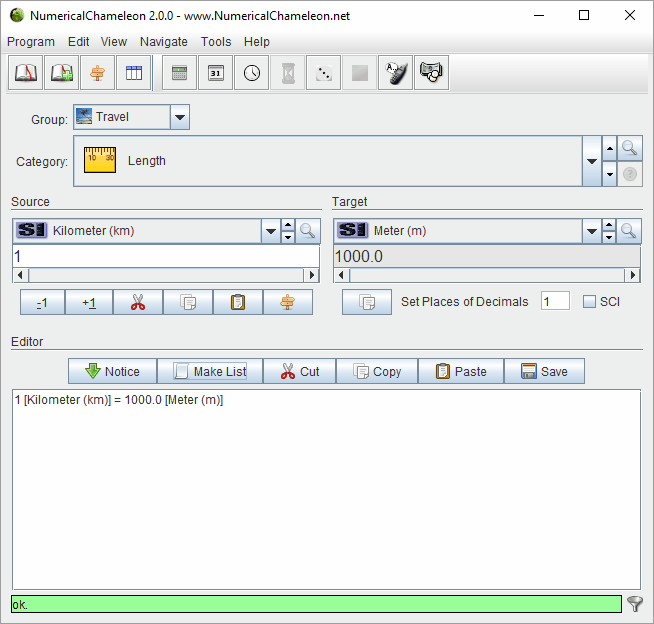This screenshot has height=624, width=654.
Task: Click the mobile phone toolbar icon
Action: click(395, 73)
